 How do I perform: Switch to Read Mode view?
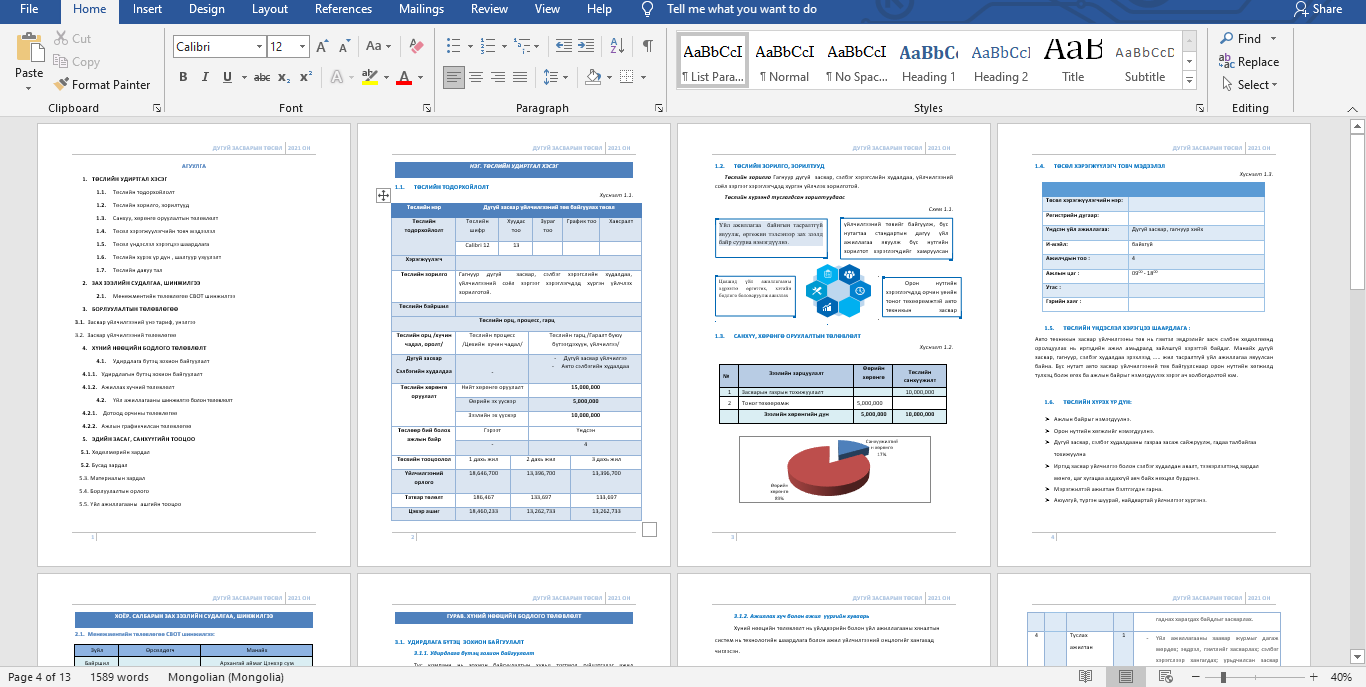1085,677
